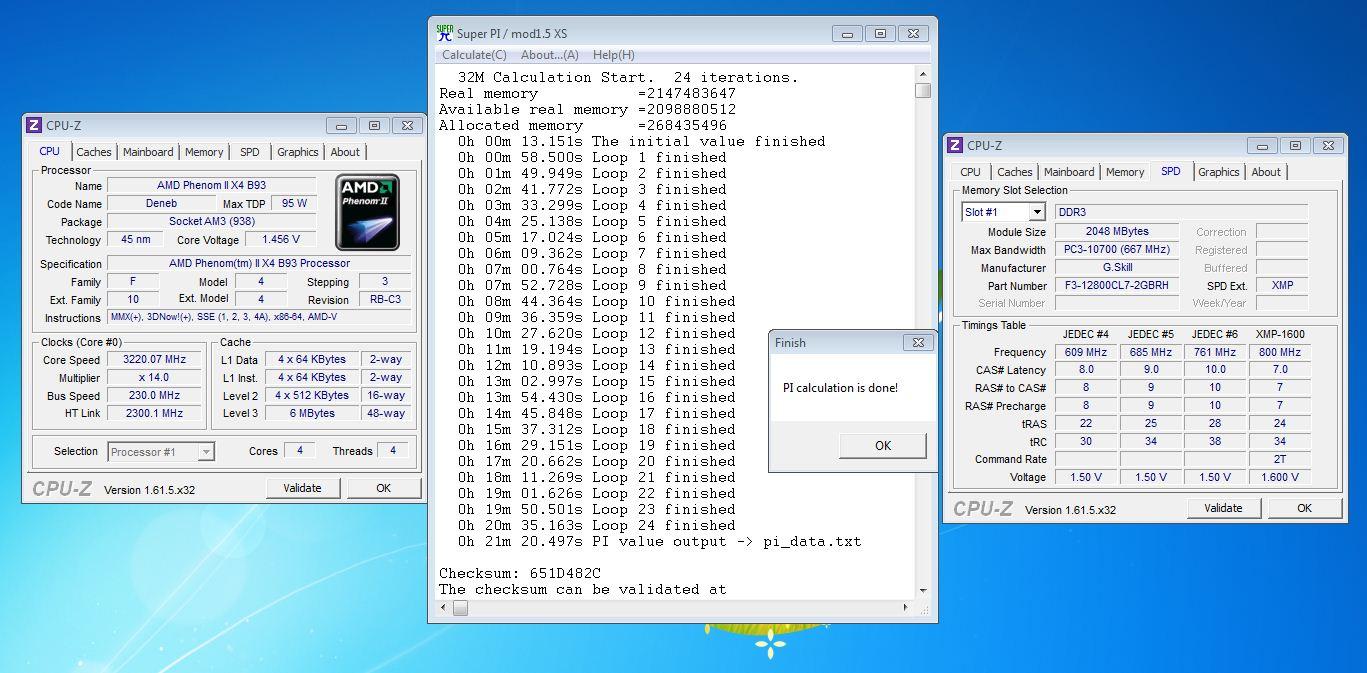The width and height of the screenshot is (1367, 673).
Task: Click the SPD Ext. value XMP
Action: point(1282,286)
